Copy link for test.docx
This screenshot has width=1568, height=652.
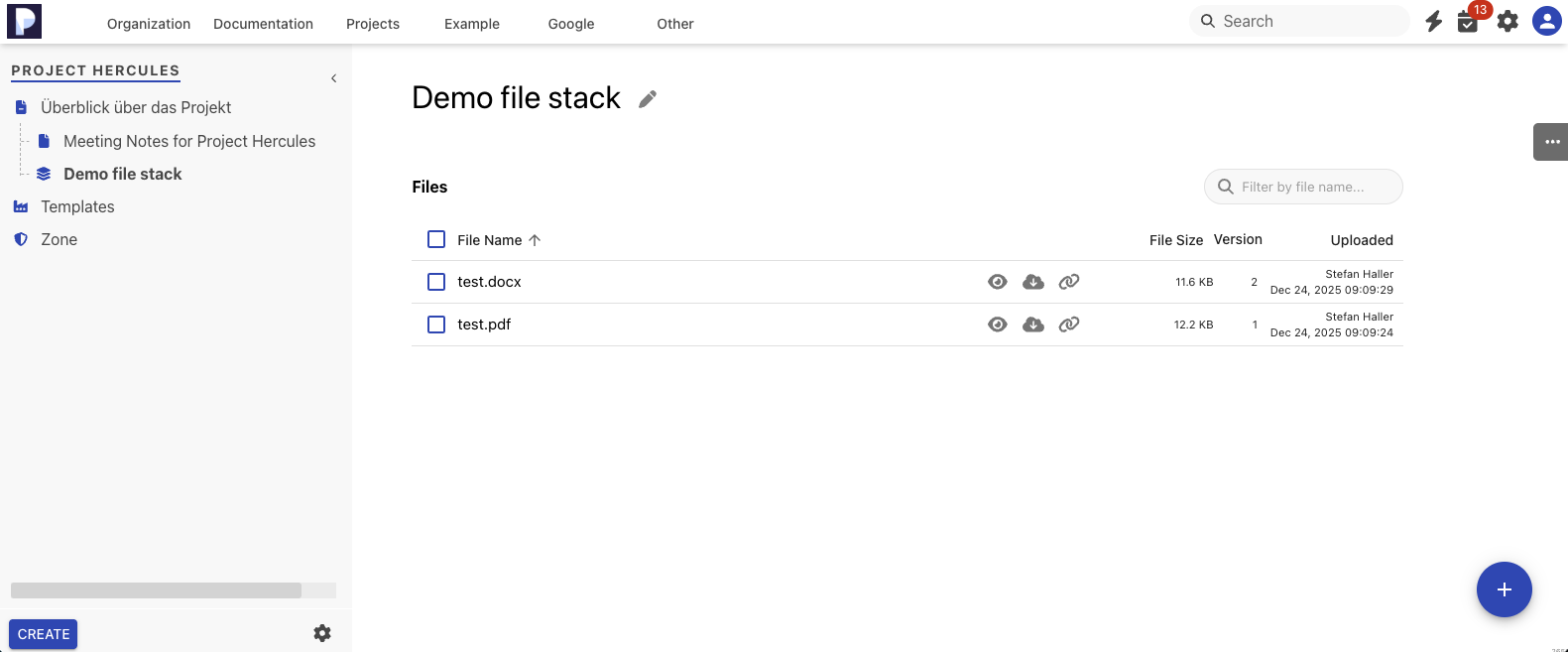(x=1069, y=282)
